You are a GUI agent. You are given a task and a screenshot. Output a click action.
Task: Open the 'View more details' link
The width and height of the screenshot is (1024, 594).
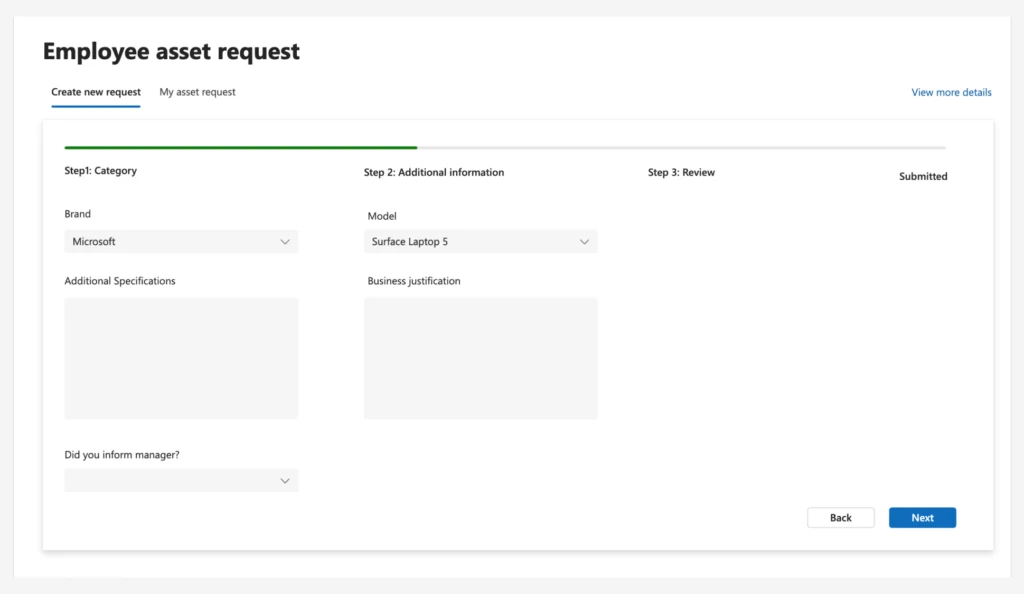pyautogui.click(x=950, y=91)
